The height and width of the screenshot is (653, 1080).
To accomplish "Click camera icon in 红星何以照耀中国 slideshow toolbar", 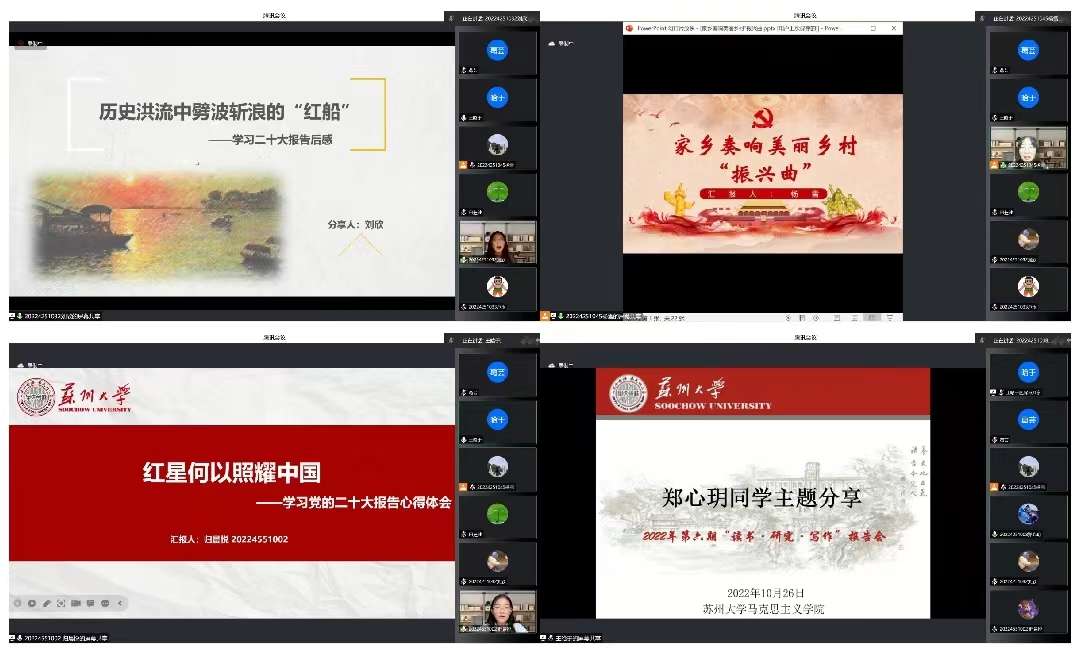I will tap(76, 603).
